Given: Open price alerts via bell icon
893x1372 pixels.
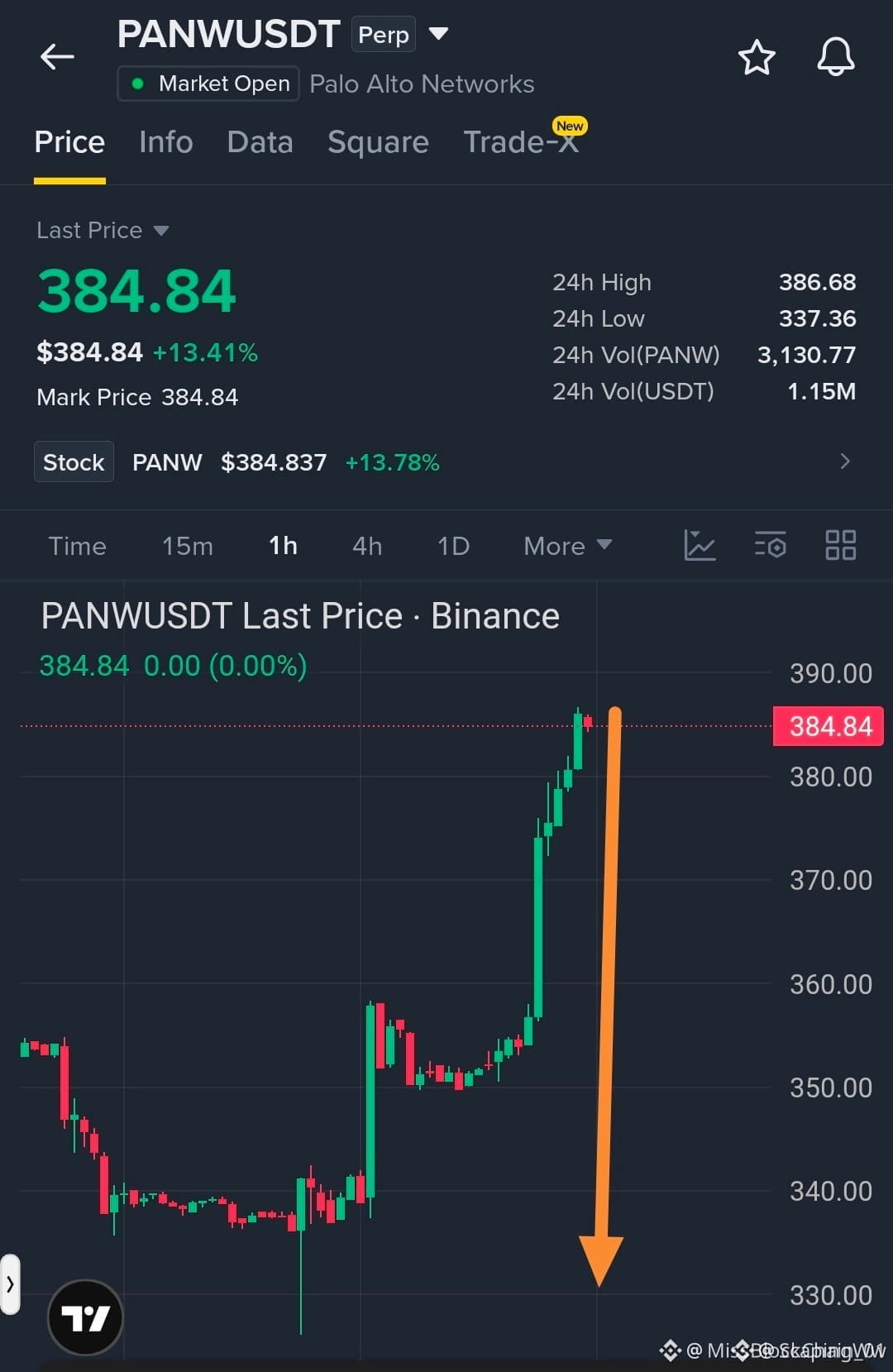Looking at the screenshot, I should (x=836, y=57).
